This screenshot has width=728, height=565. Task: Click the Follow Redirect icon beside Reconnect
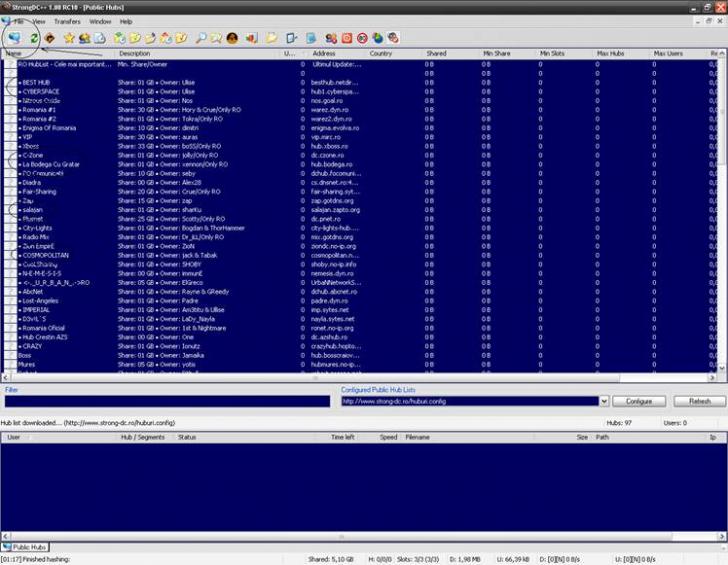click(48, 37)
